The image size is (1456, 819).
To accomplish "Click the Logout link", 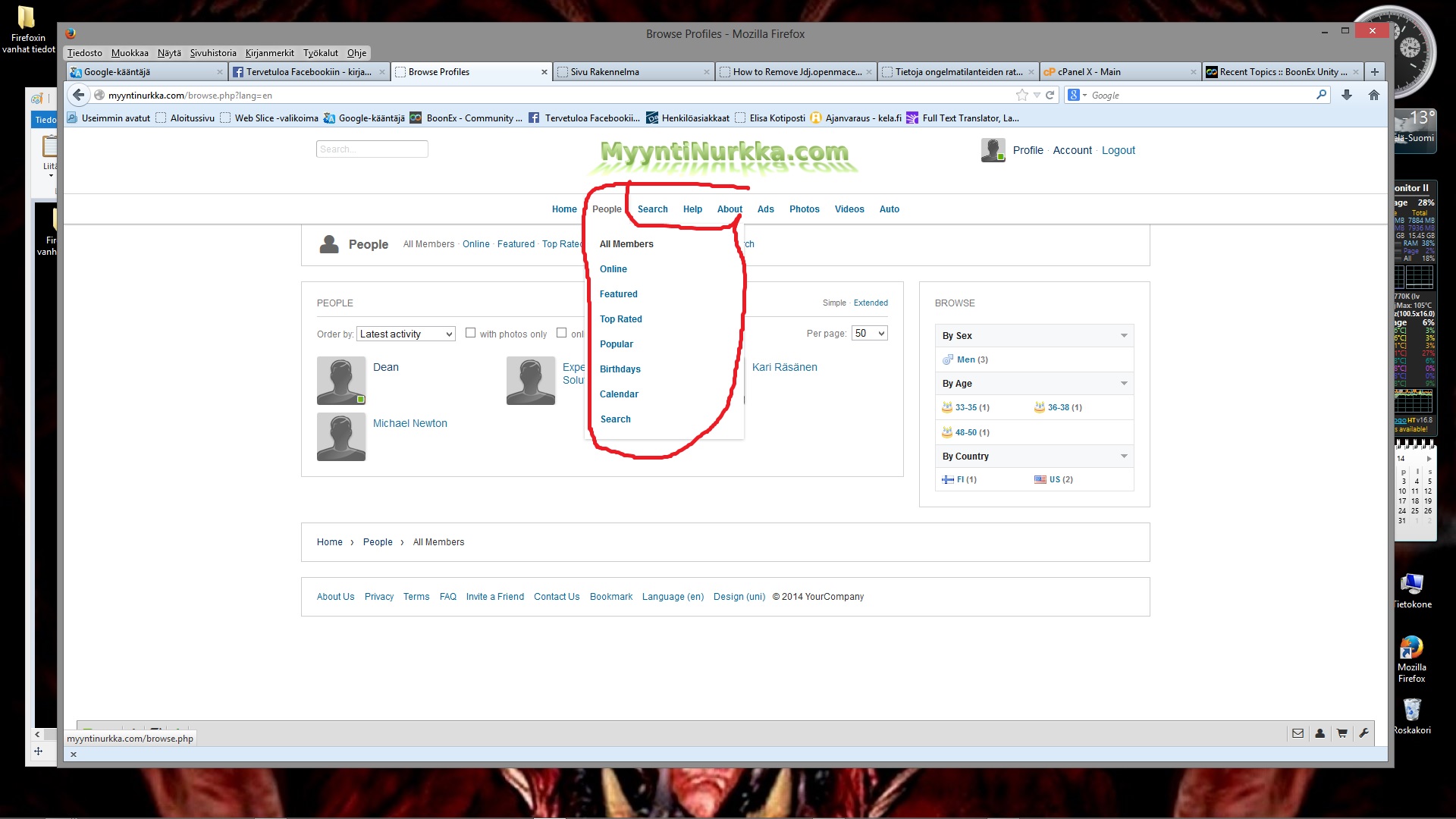I will [x=1118, y=150].
